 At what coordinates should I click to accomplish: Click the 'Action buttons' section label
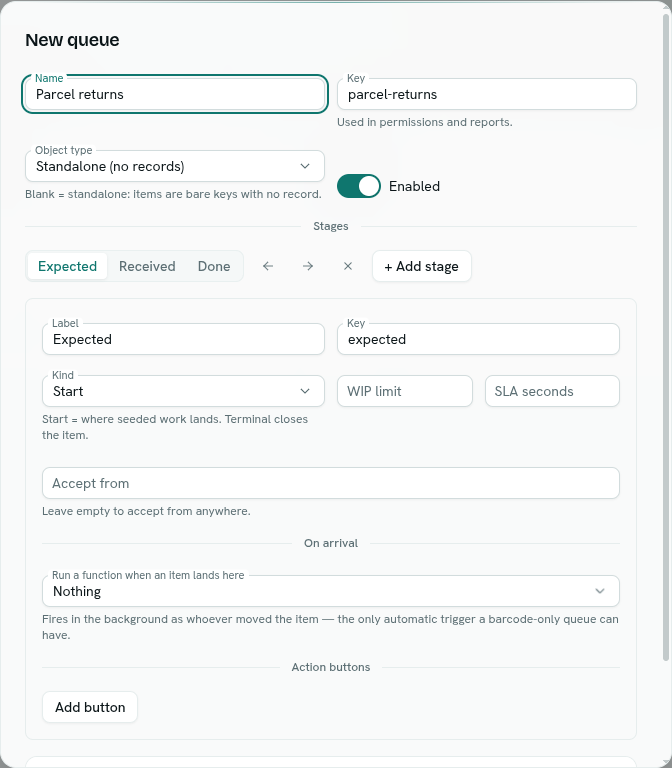(x=331, y=668)
